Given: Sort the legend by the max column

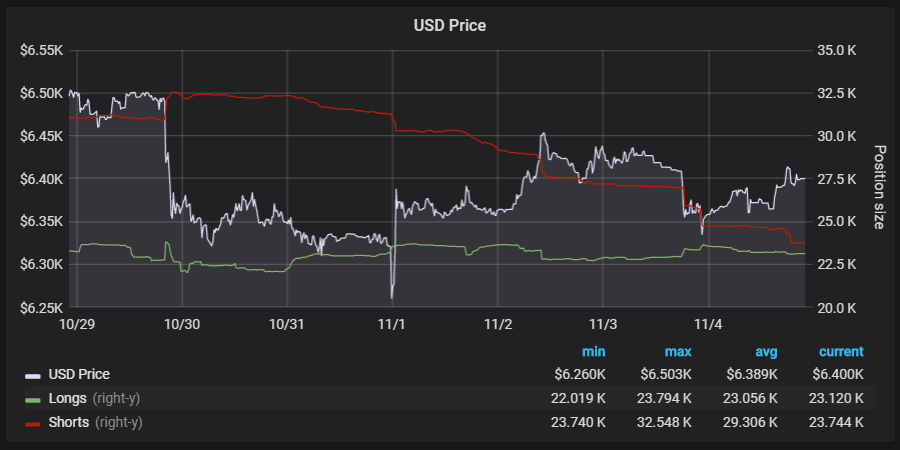Looking at the screenshot, I should click(678, 352).
